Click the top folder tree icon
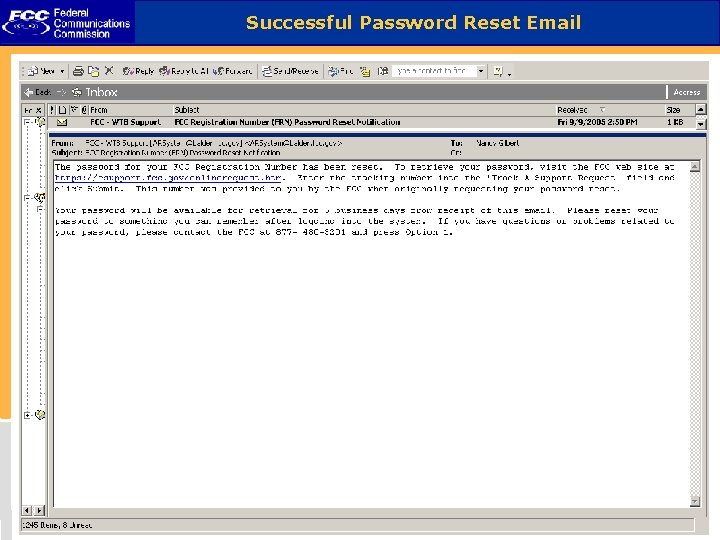 40,121
